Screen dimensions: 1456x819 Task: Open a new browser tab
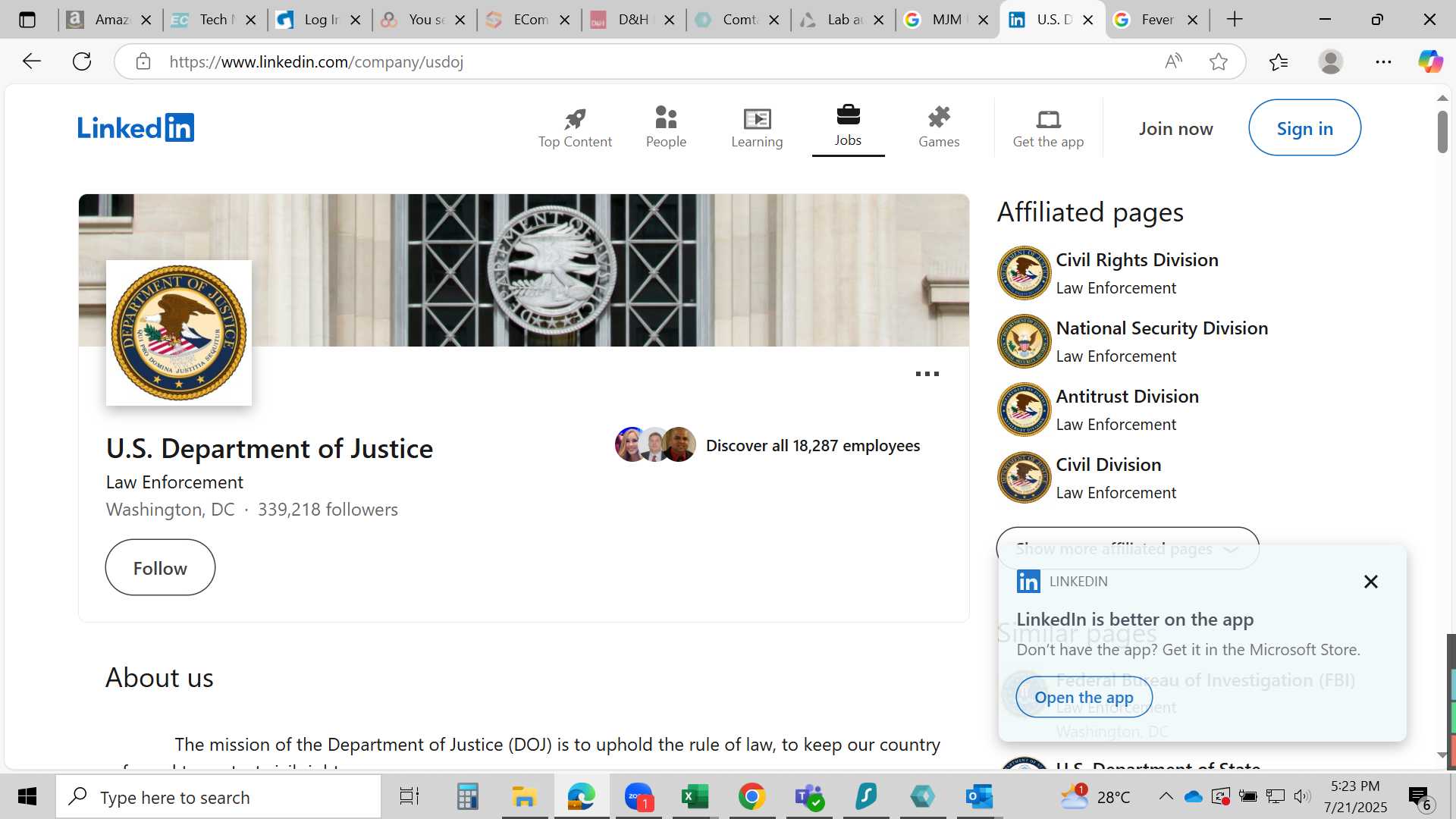pyautogui.click(x=1235, y=20)
